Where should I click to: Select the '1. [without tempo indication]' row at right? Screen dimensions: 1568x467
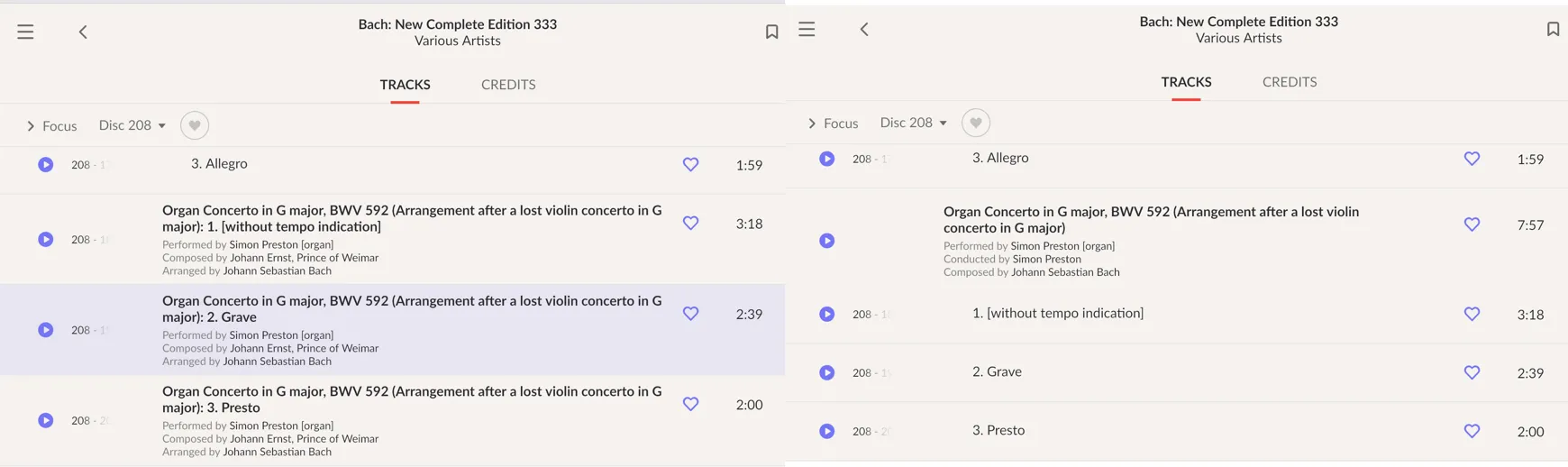point(1057,314)
